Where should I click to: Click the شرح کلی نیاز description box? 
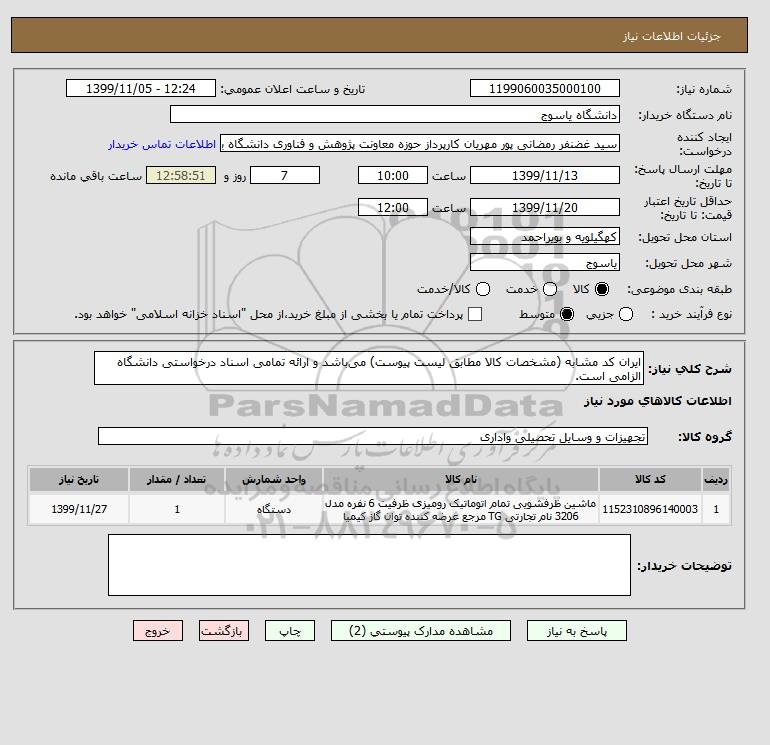click(369, 368)
